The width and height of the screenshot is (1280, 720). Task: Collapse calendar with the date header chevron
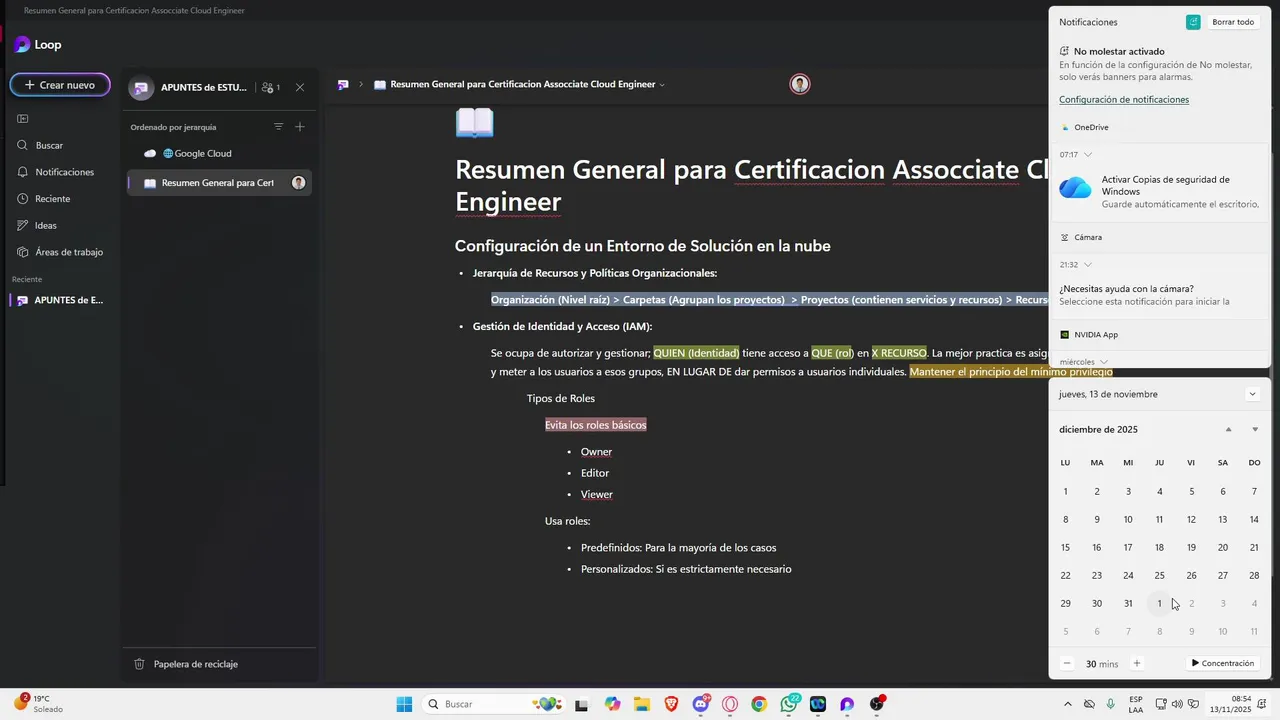(x=1252, y=394)
